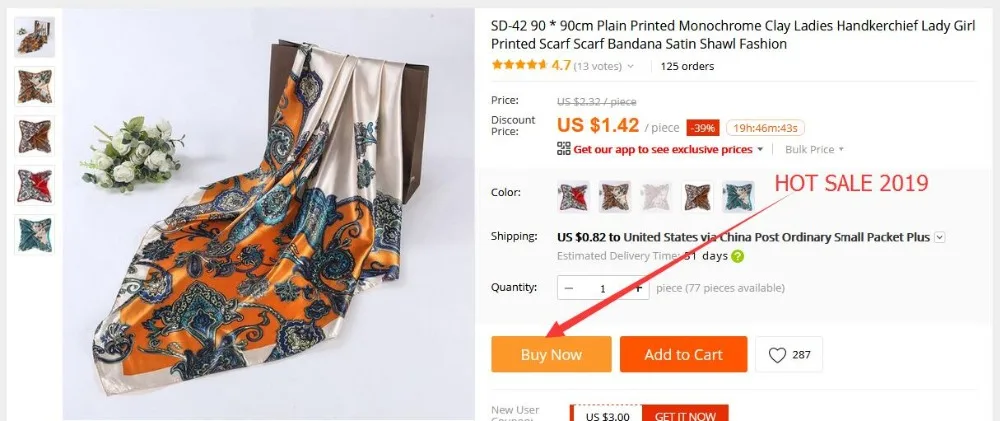Choose the white scarf color swatch
Image resolution: width=1000 pixels, height=421 pixels.
coord(656,196)
